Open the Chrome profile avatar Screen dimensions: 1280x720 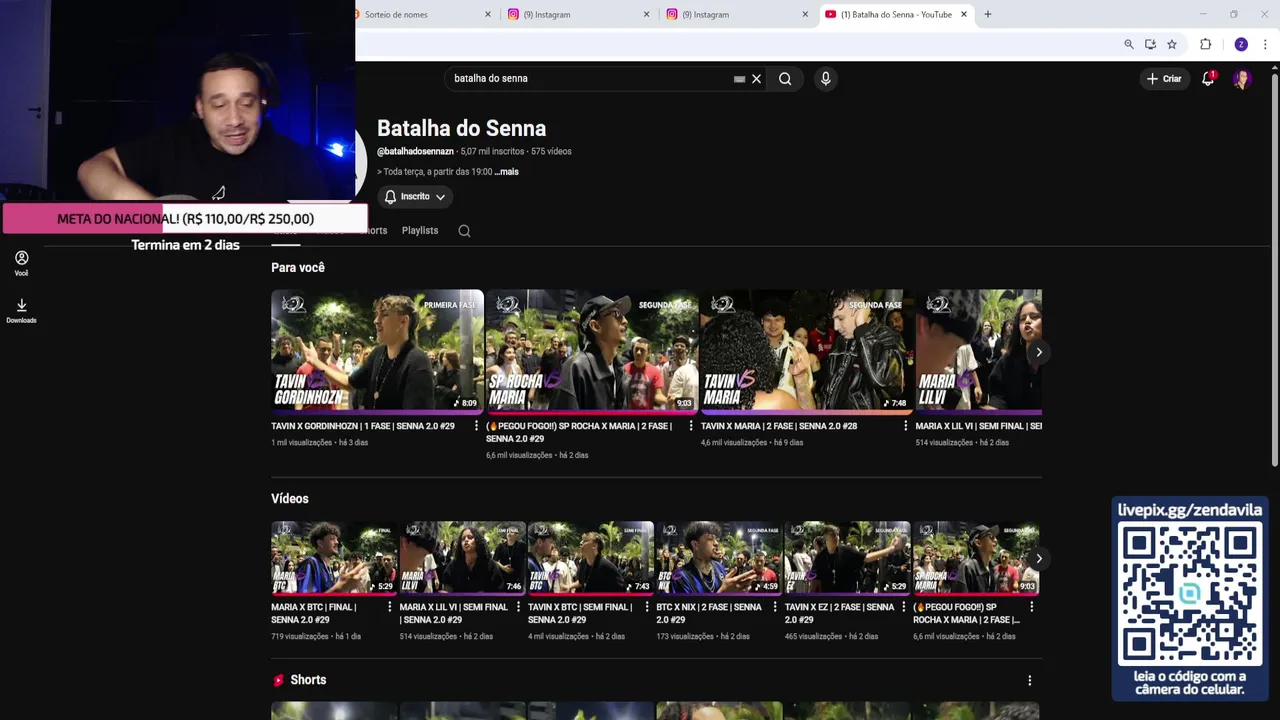click(x=1241, y=44)
